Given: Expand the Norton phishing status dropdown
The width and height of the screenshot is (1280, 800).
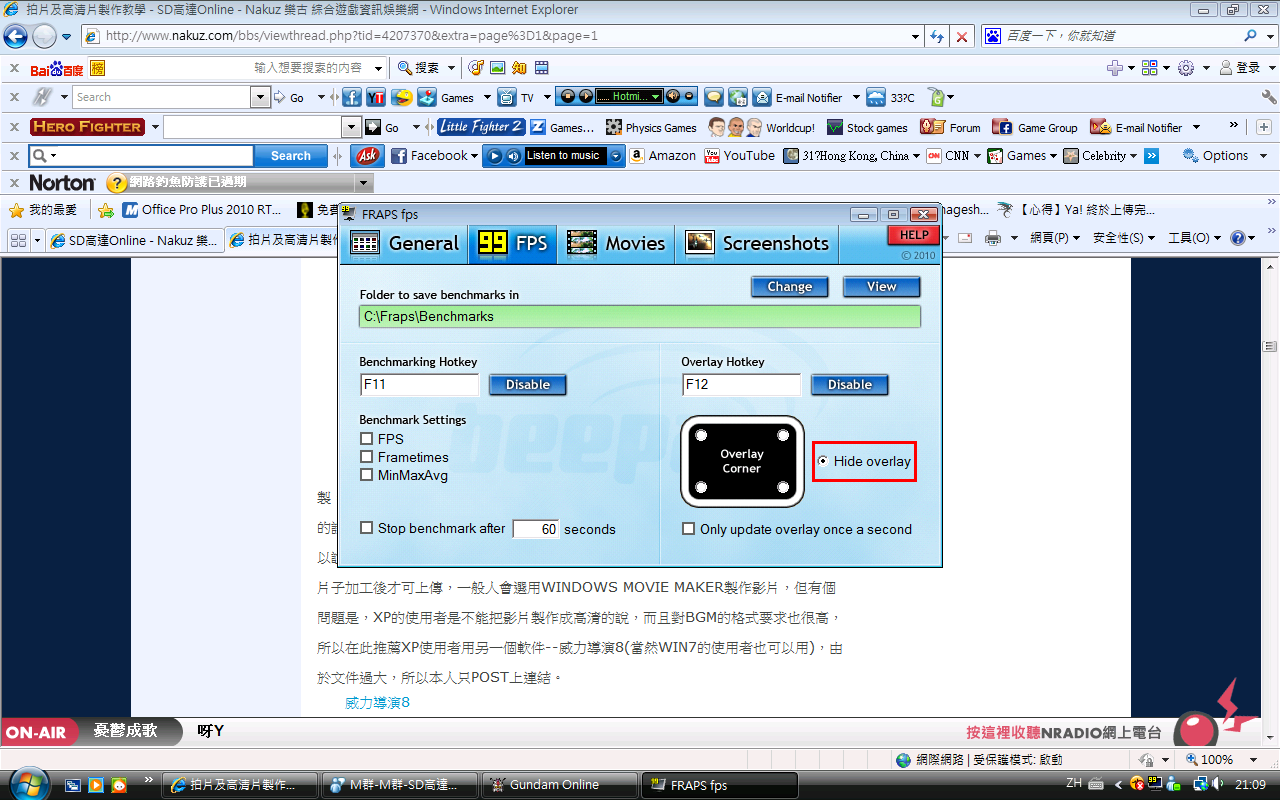Looking at the screenshot, I should pyautogui.click(x=363, y=183).
